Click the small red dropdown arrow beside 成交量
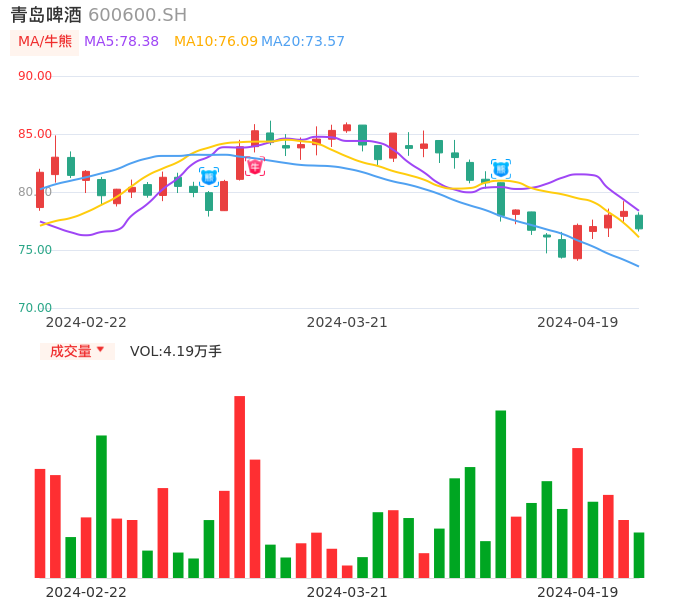 [100, 351]
